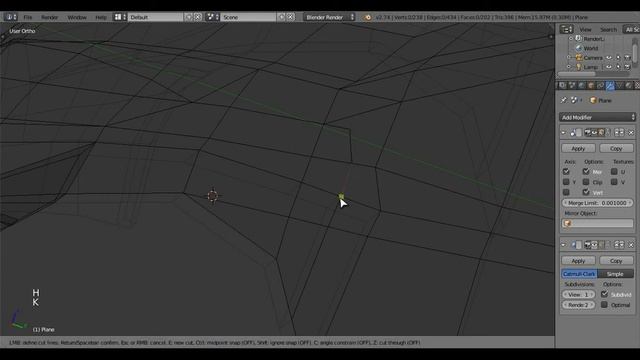Screen dimensions: 640x360
Task: Toggle the Vertex Groups checkbox
Action: pos(586,192)
